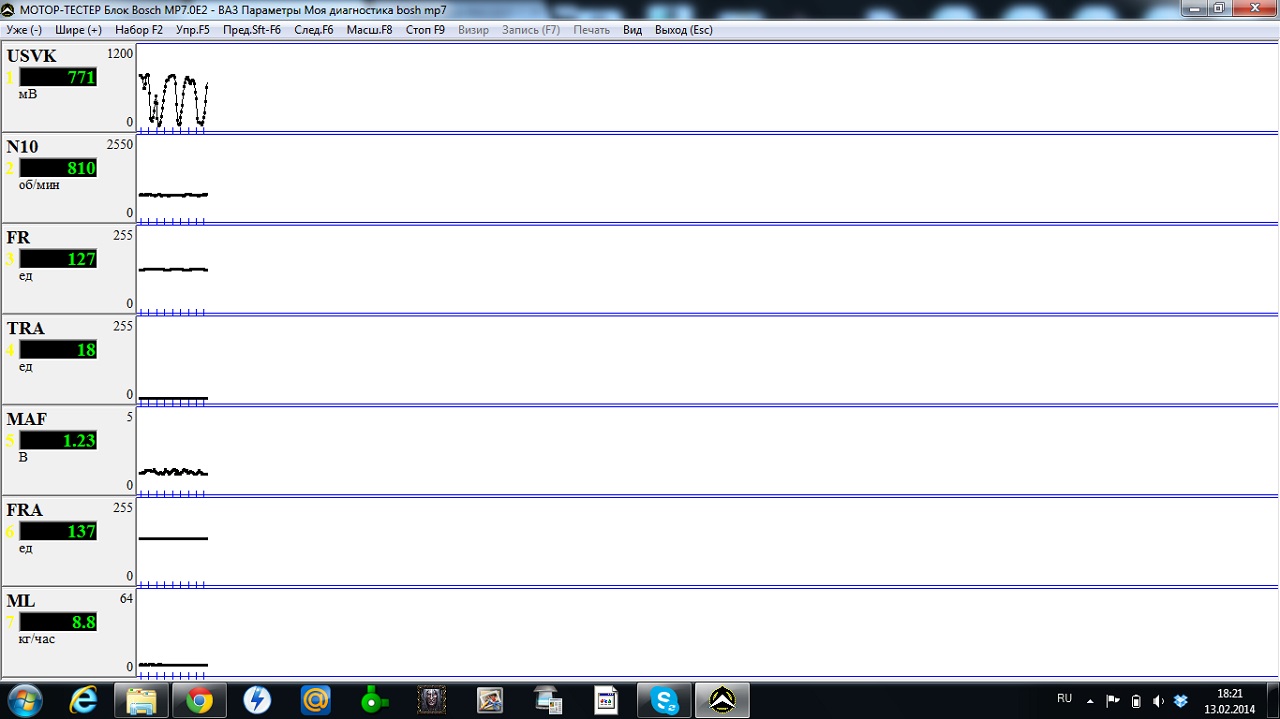The height and width of the screenshot is (719, 1280).
Task: Open Windows Explorer folder from the taskbar
Action: tap(141, 700)
